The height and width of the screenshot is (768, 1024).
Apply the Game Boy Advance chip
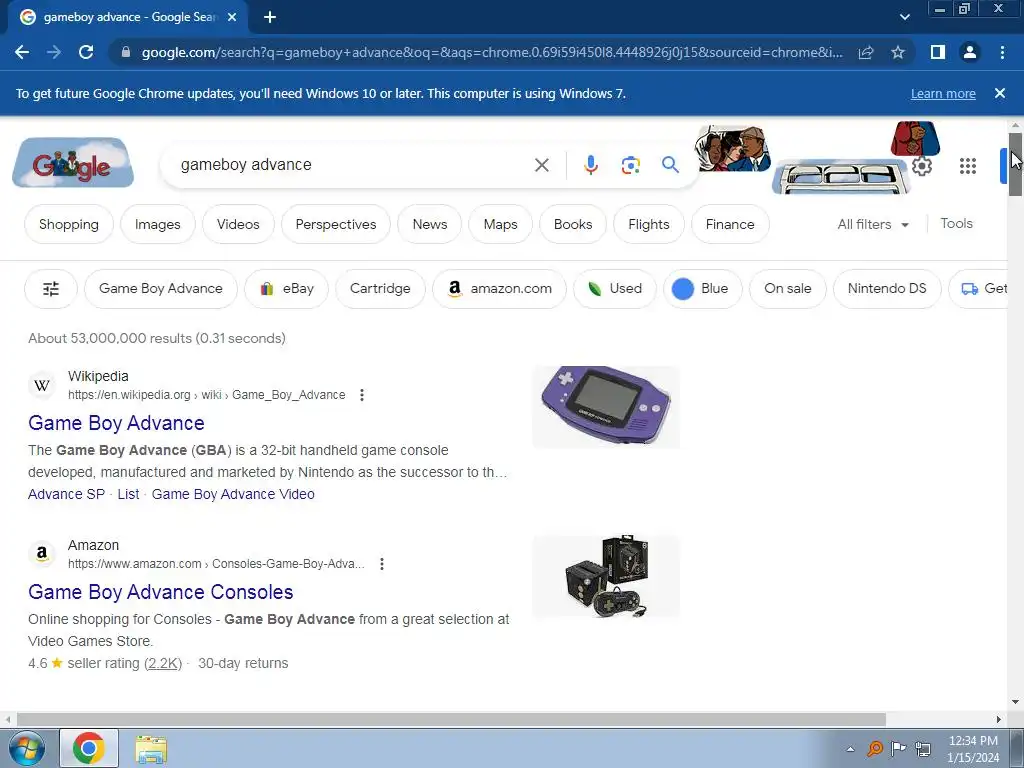point(161,288)
